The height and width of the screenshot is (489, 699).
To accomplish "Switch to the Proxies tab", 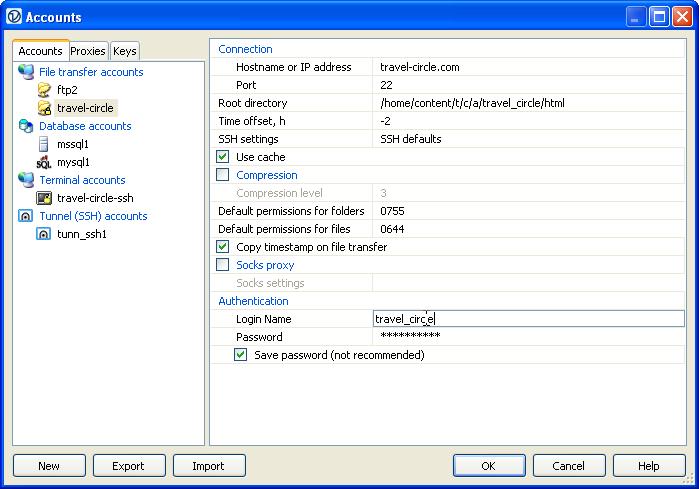I will point(88,51).
